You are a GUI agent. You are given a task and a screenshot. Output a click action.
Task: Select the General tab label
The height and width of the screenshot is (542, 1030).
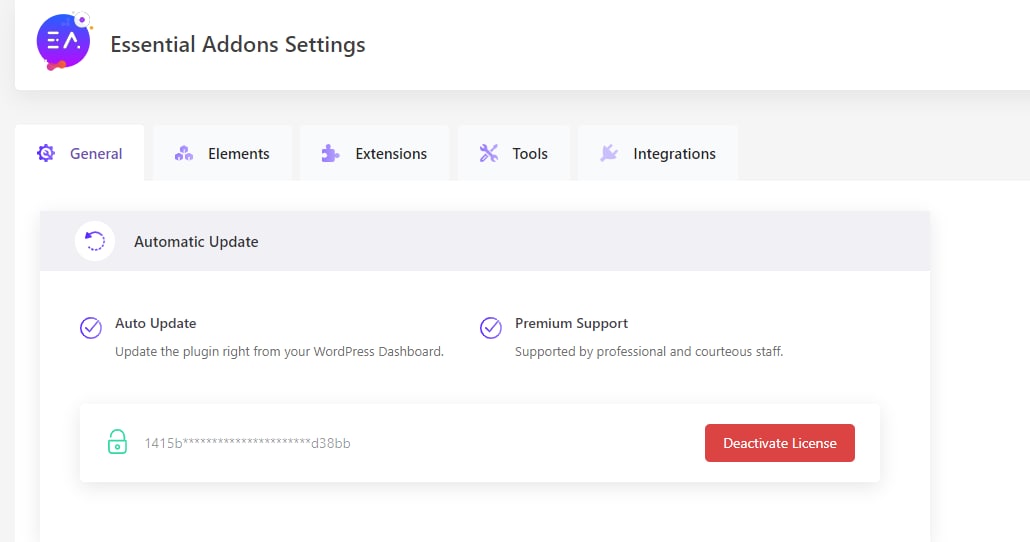pyautogui.click(x=96, y=154)
